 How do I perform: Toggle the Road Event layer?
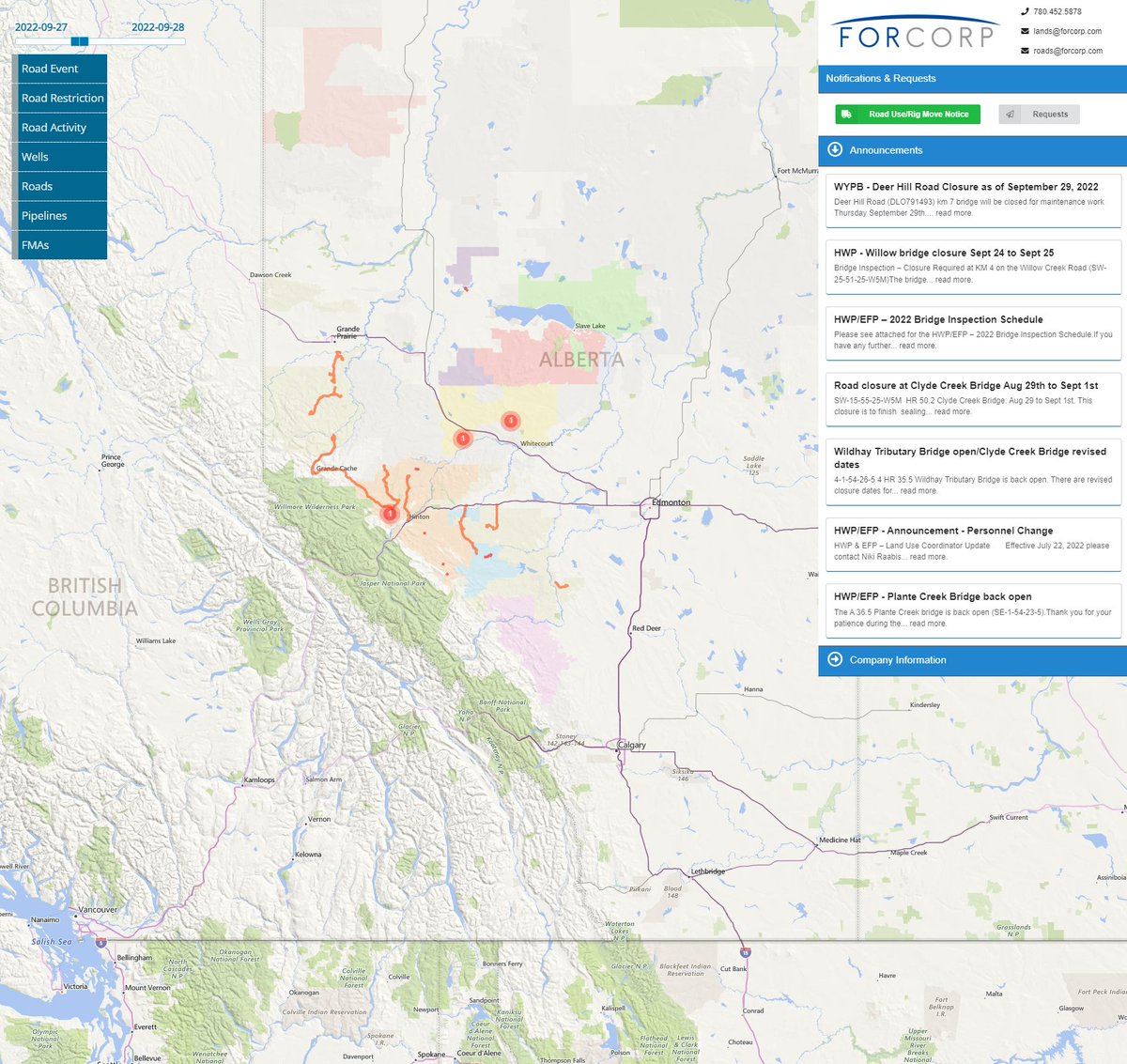60,69
